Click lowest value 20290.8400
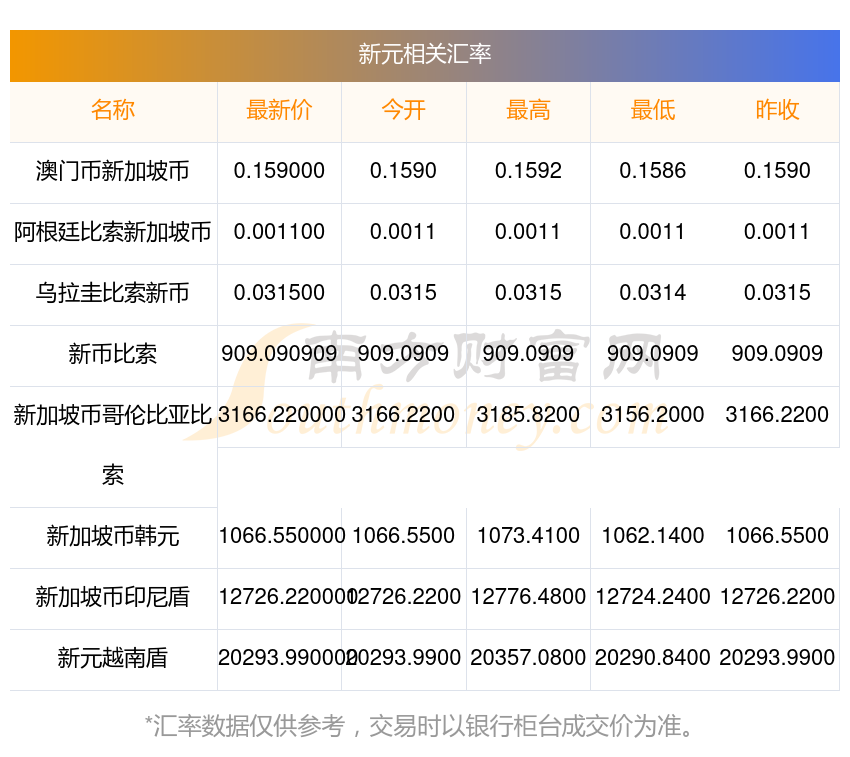This screenshot has width=850, height=757. click(653, 658)
